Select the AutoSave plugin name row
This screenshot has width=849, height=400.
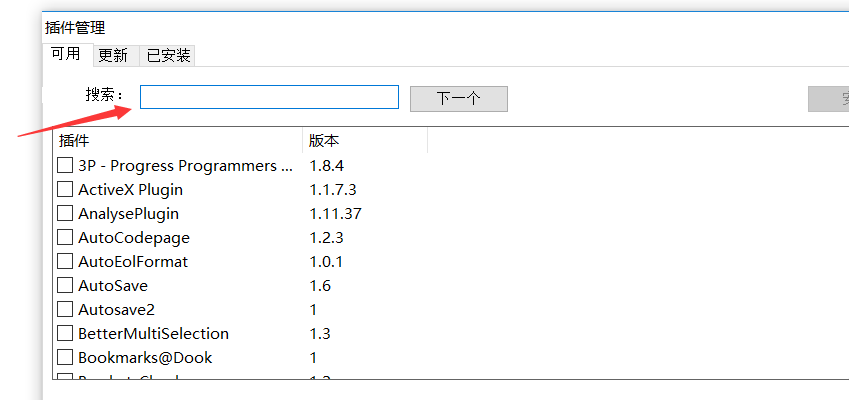point(113,286)
